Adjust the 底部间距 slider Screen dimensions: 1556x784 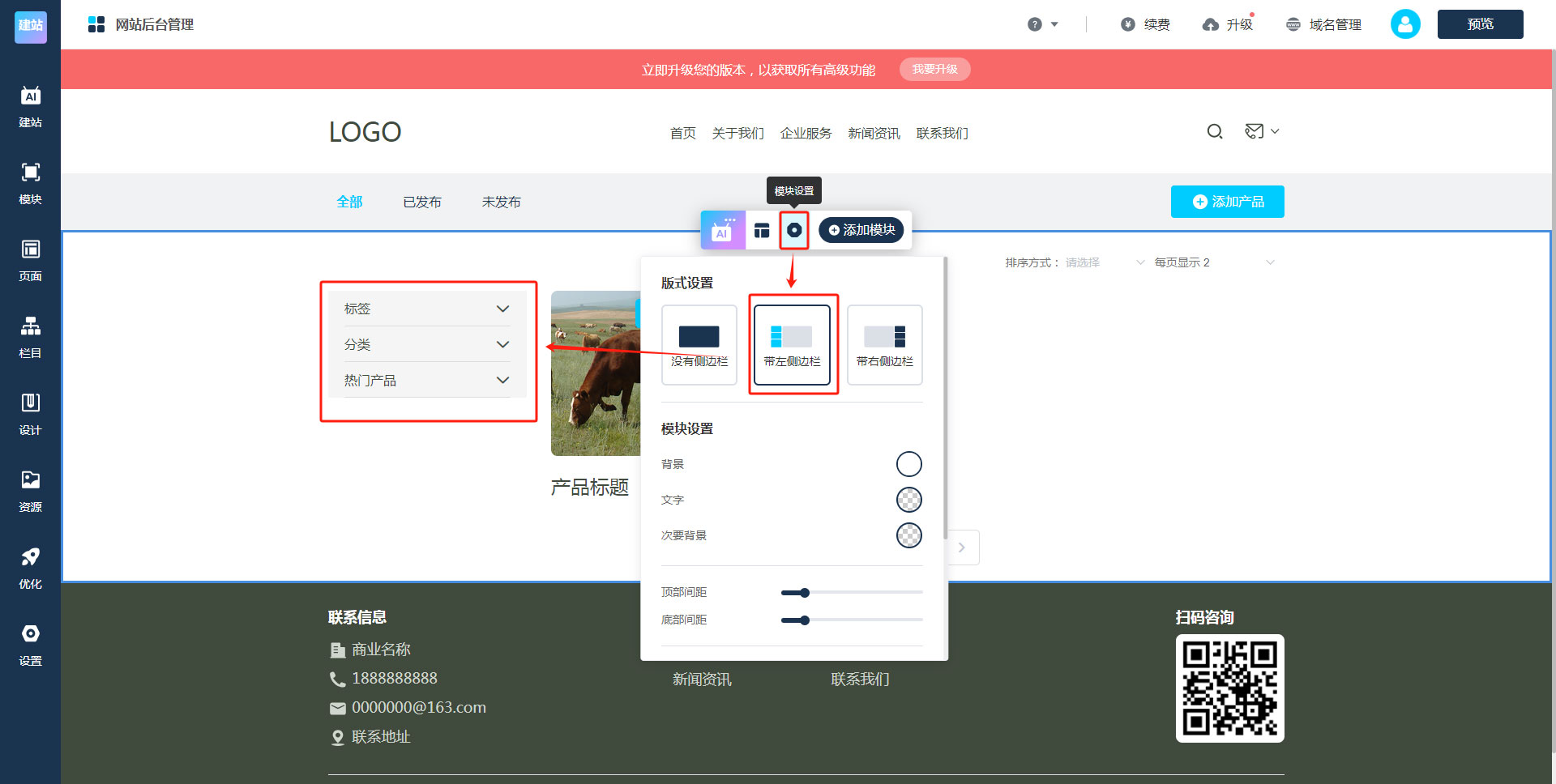point(852,620)
